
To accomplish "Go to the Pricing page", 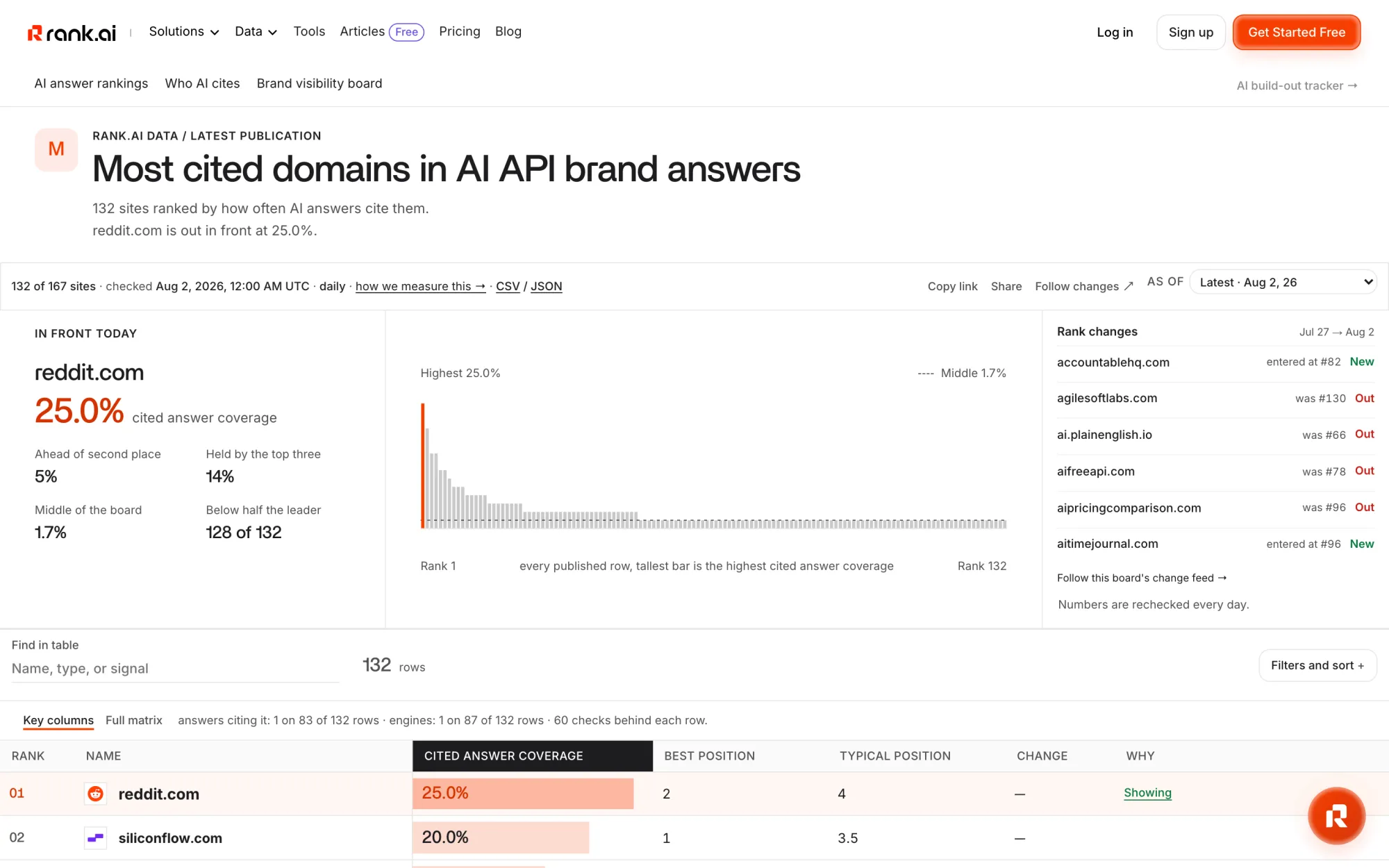I will [x=459, y=32].
